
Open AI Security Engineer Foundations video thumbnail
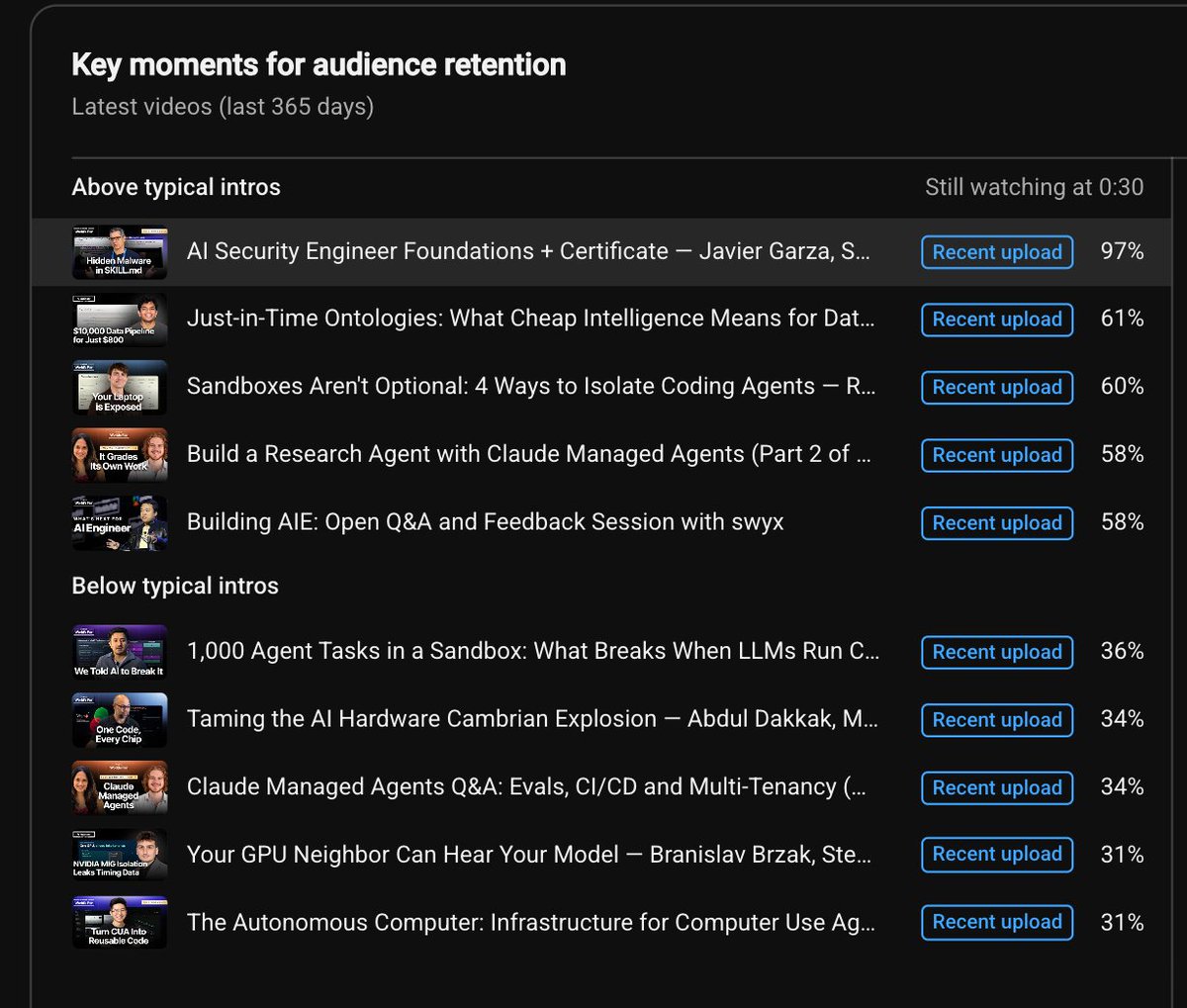point(120,252)
